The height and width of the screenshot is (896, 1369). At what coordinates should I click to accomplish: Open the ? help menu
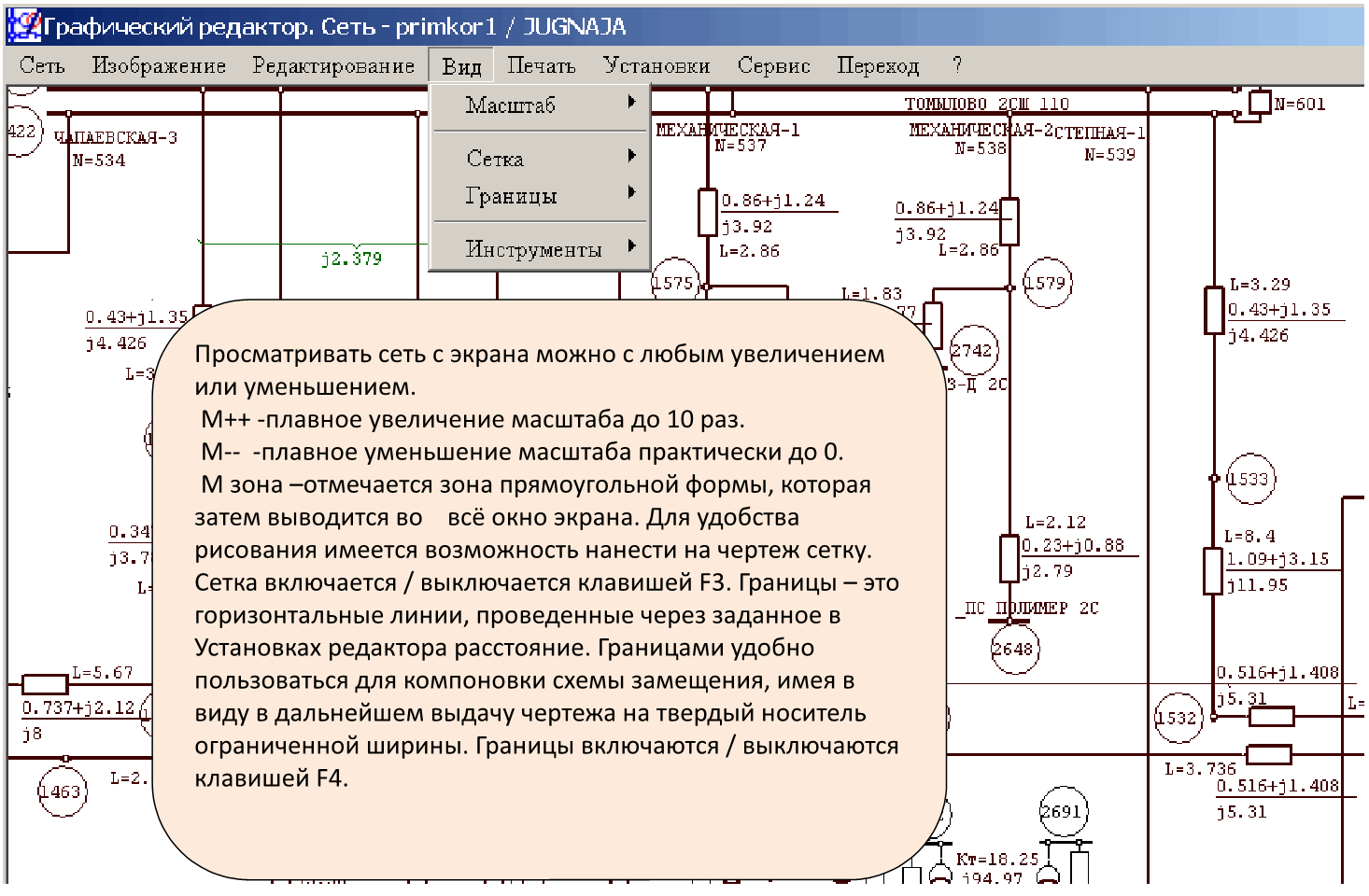[957, 66]
